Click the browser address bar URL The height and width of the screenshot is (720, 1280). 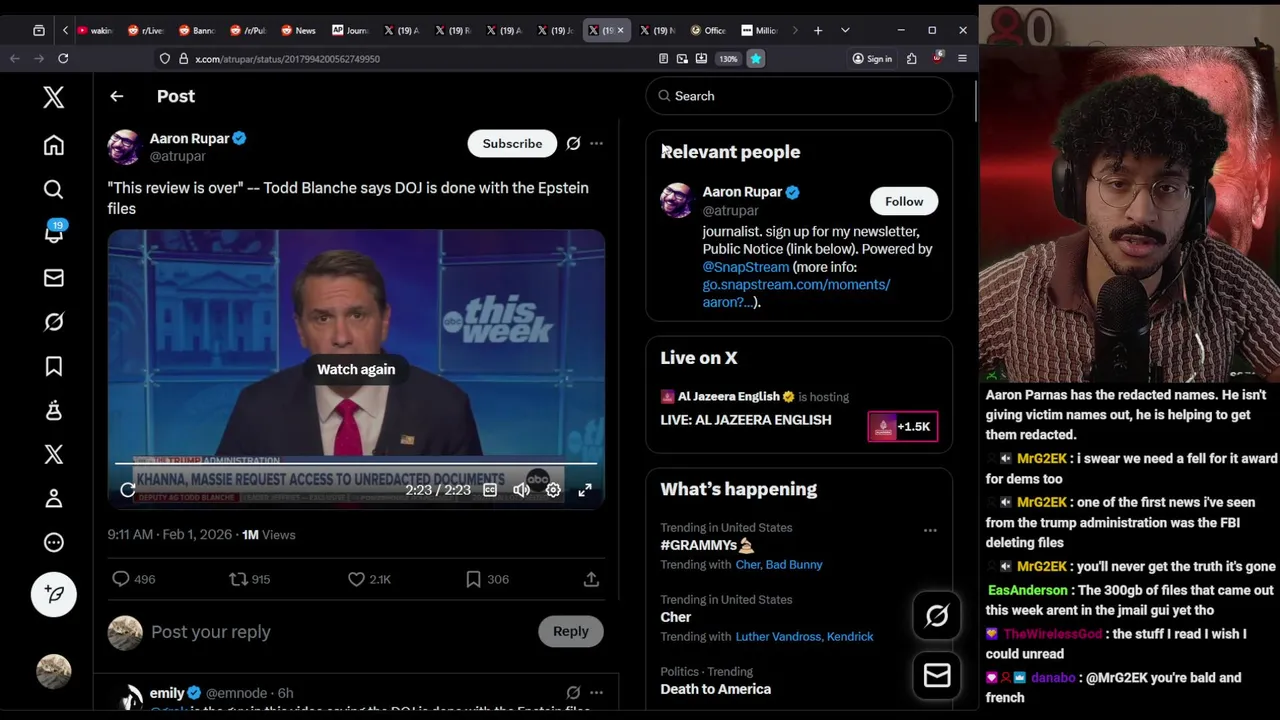288,59
